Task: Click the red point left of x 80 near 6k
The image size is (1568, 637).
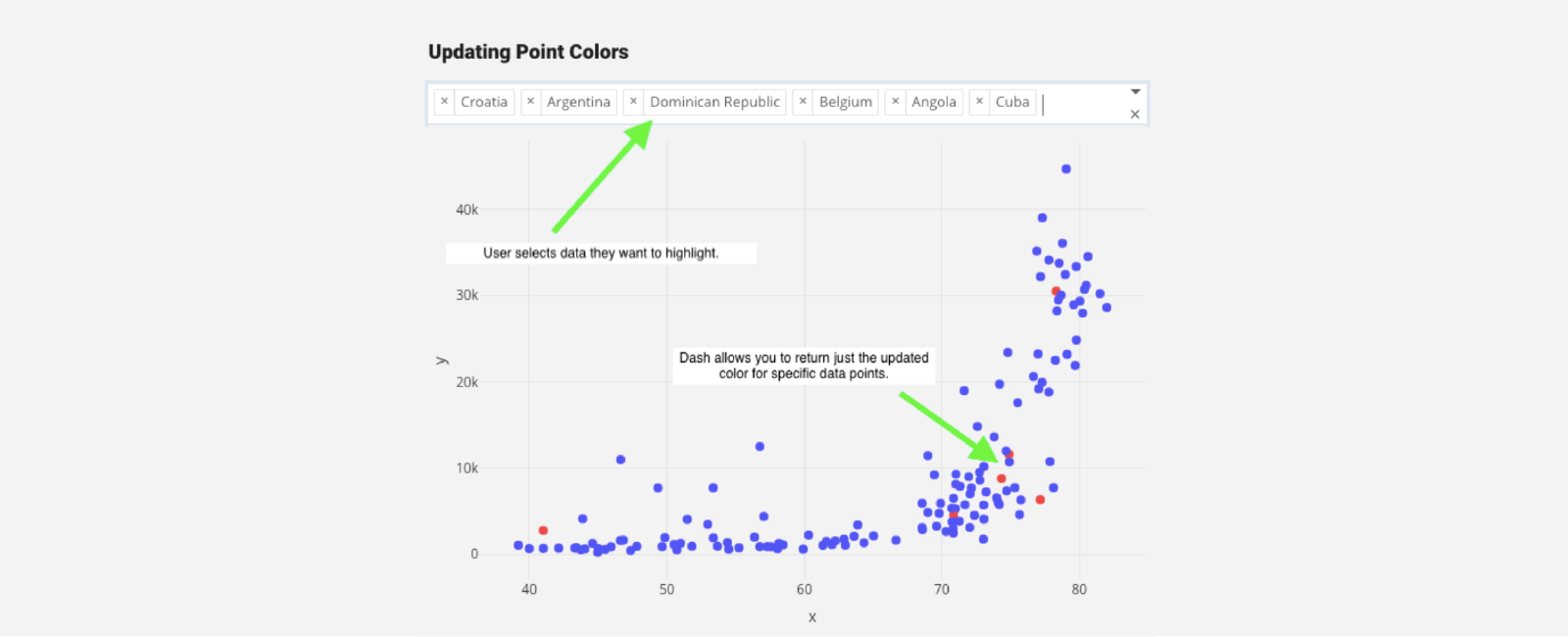Action: pyautogui.click(x=1040, y=500)
